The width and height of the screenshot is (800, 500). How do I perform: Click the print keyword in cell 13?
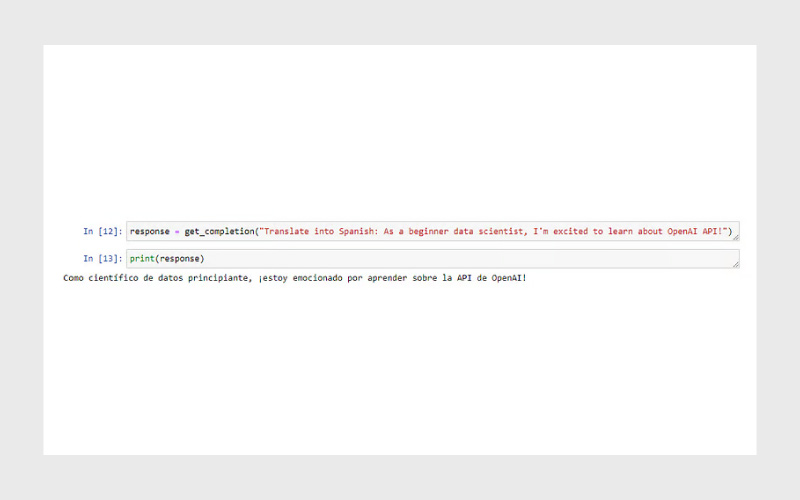142,259
